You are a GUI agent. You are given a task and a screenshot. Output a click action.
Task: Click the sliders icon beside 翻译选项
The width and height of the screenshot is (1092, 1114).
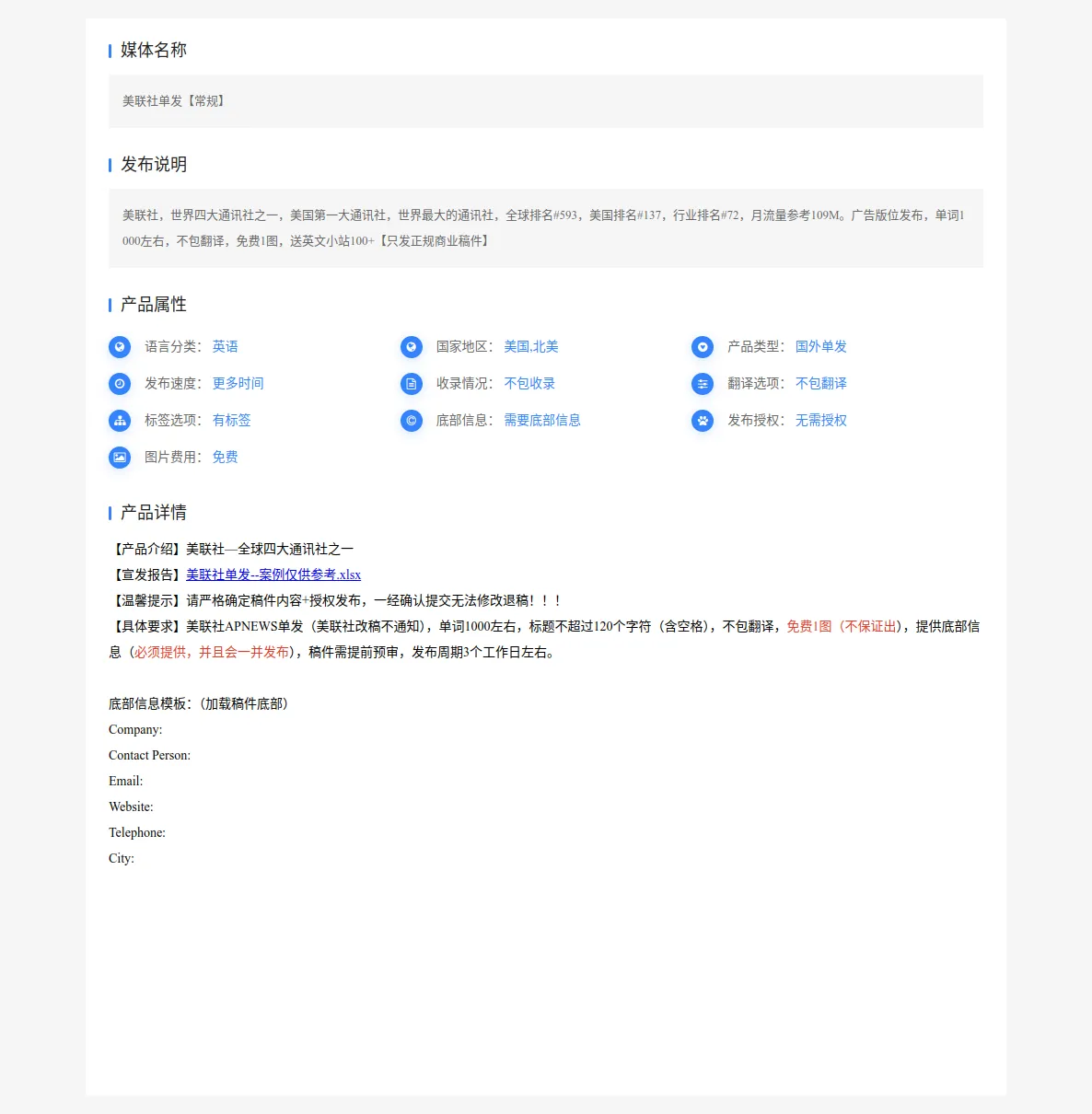(703, 384)
